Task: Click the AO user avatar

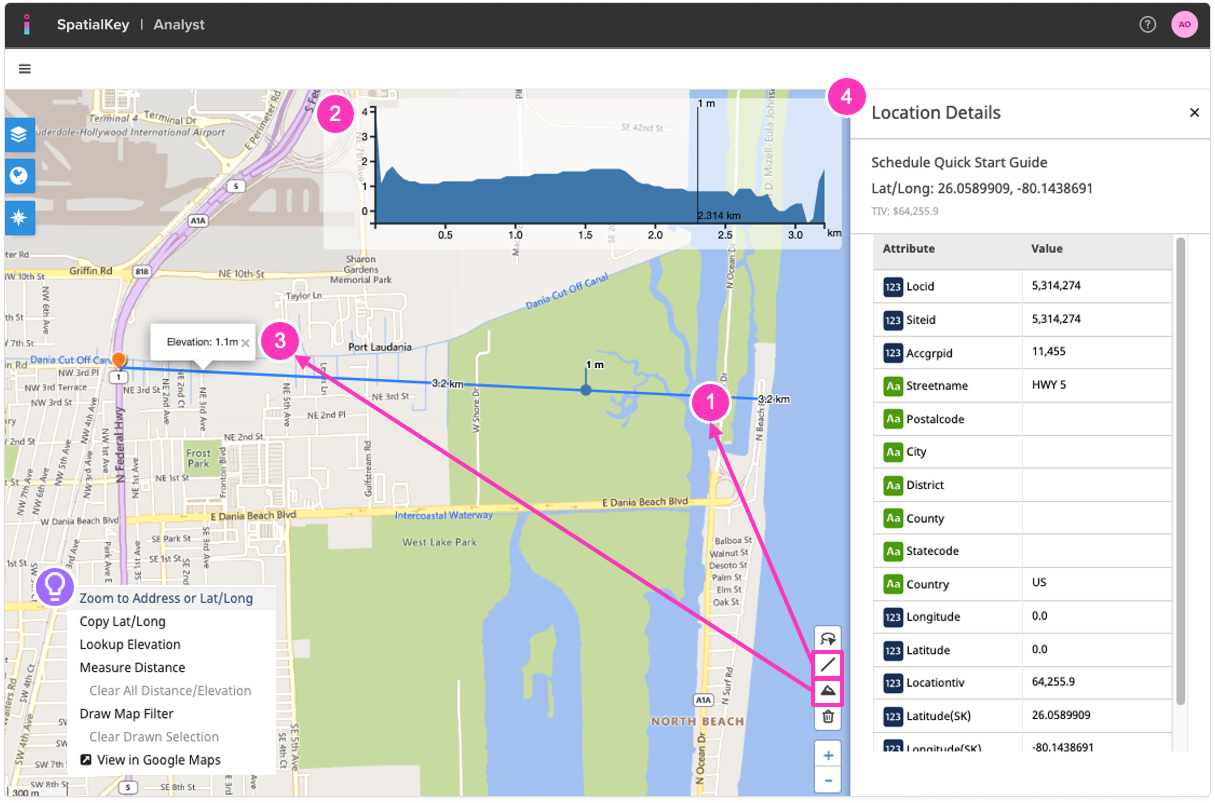Action: pos(1184,24)
